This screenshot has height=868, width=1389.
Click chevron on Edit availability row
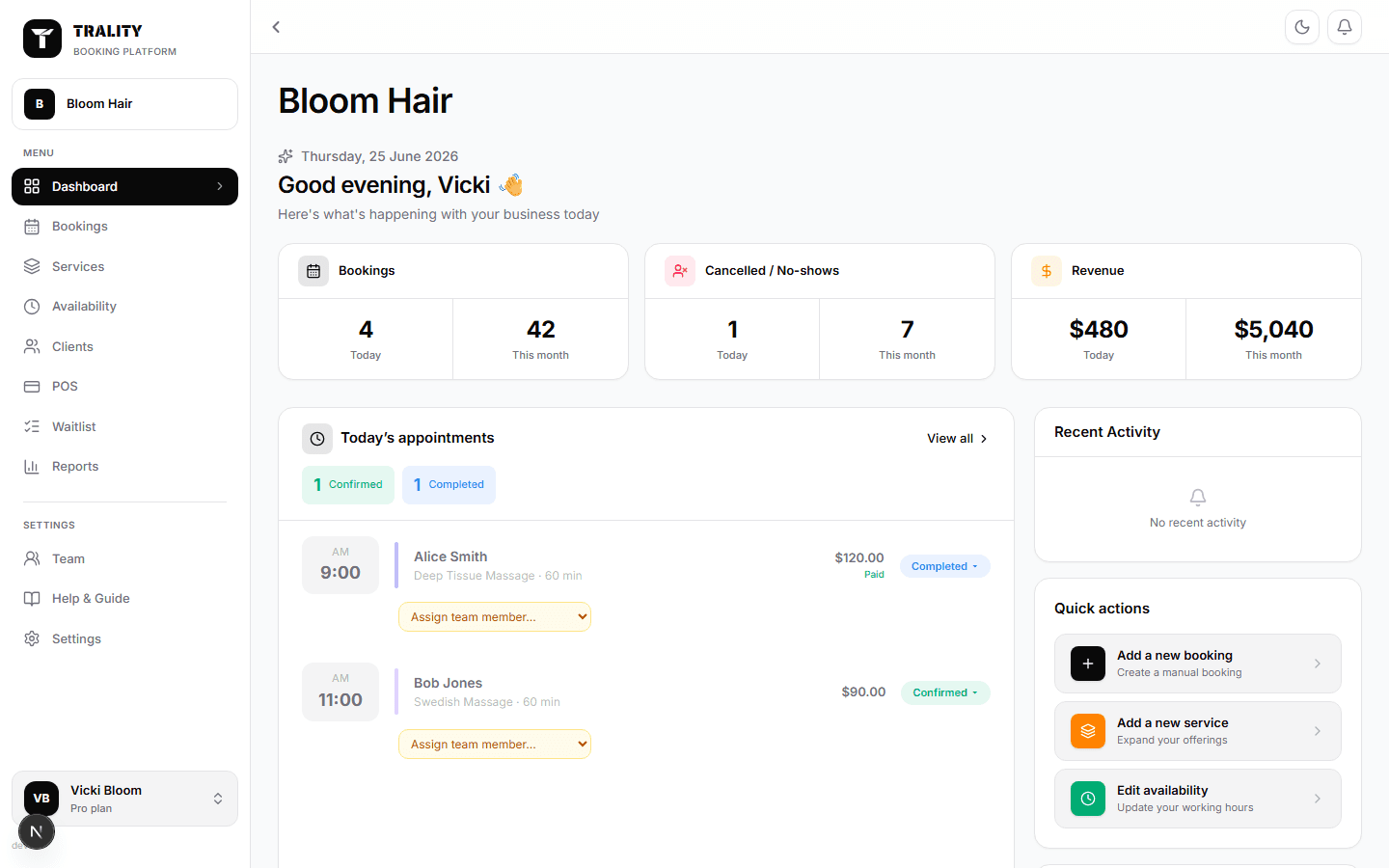coord(1318,799)
